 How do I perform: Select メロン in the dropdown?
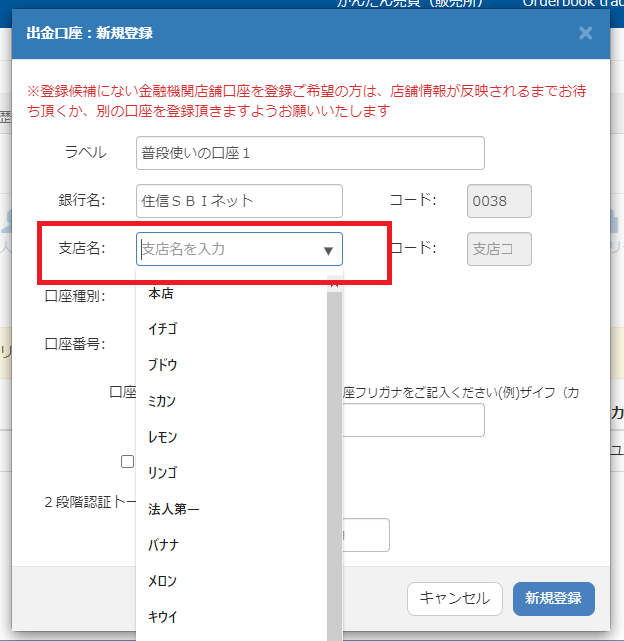point(231,581)
